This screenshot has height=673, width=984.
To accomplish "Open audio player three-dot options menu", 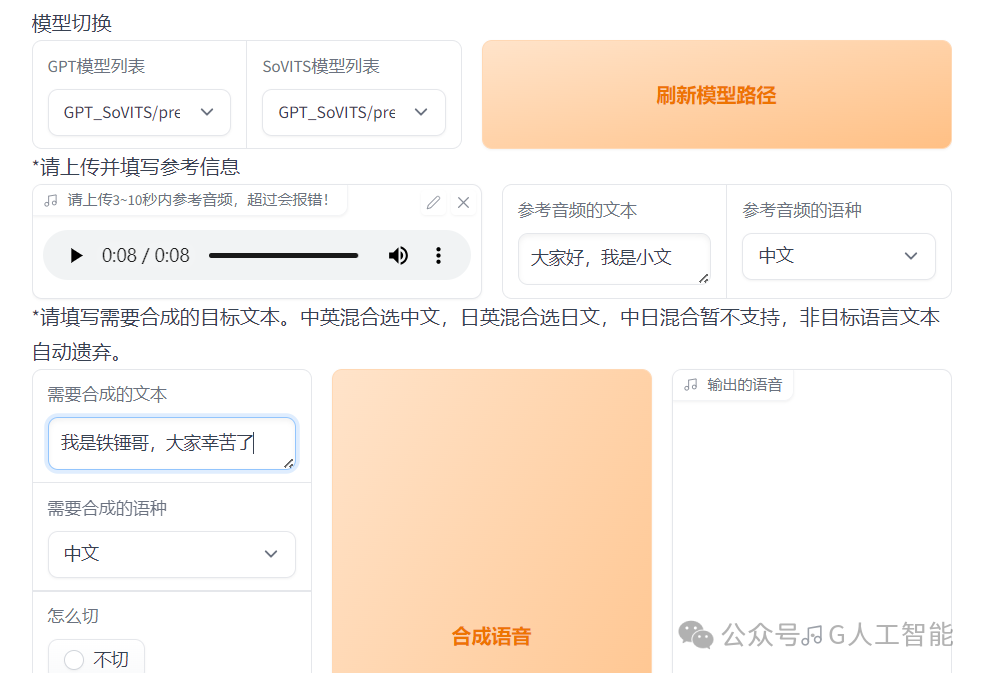I will (x=438, y=256).
